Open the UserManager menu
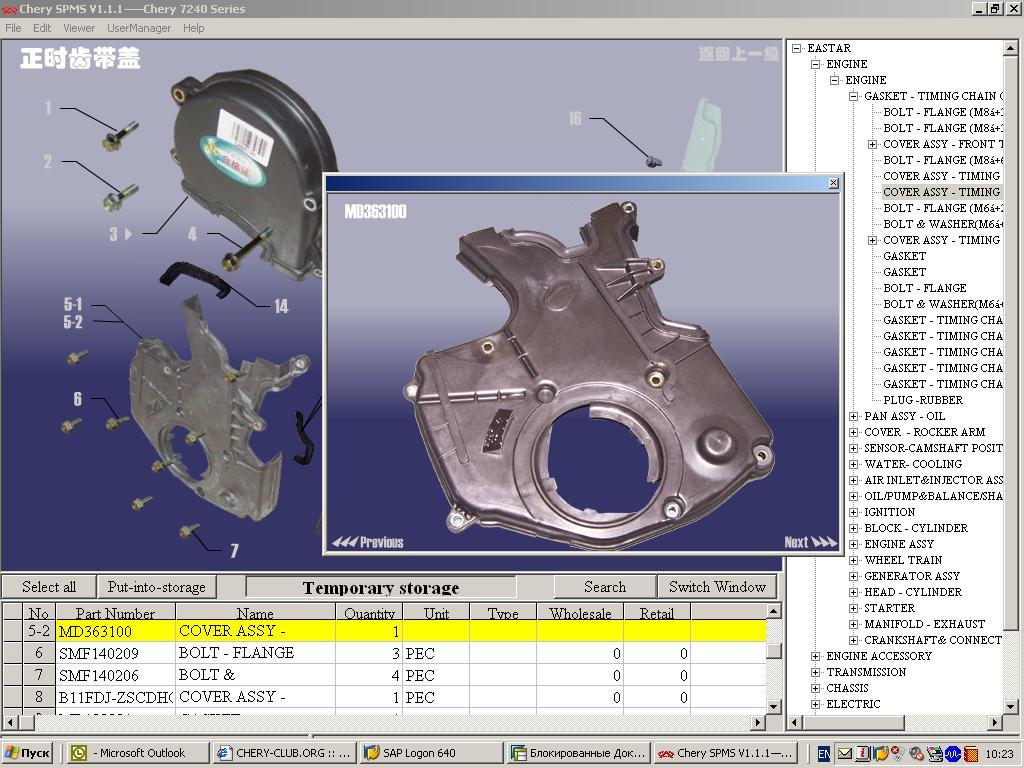 (139, 28)
